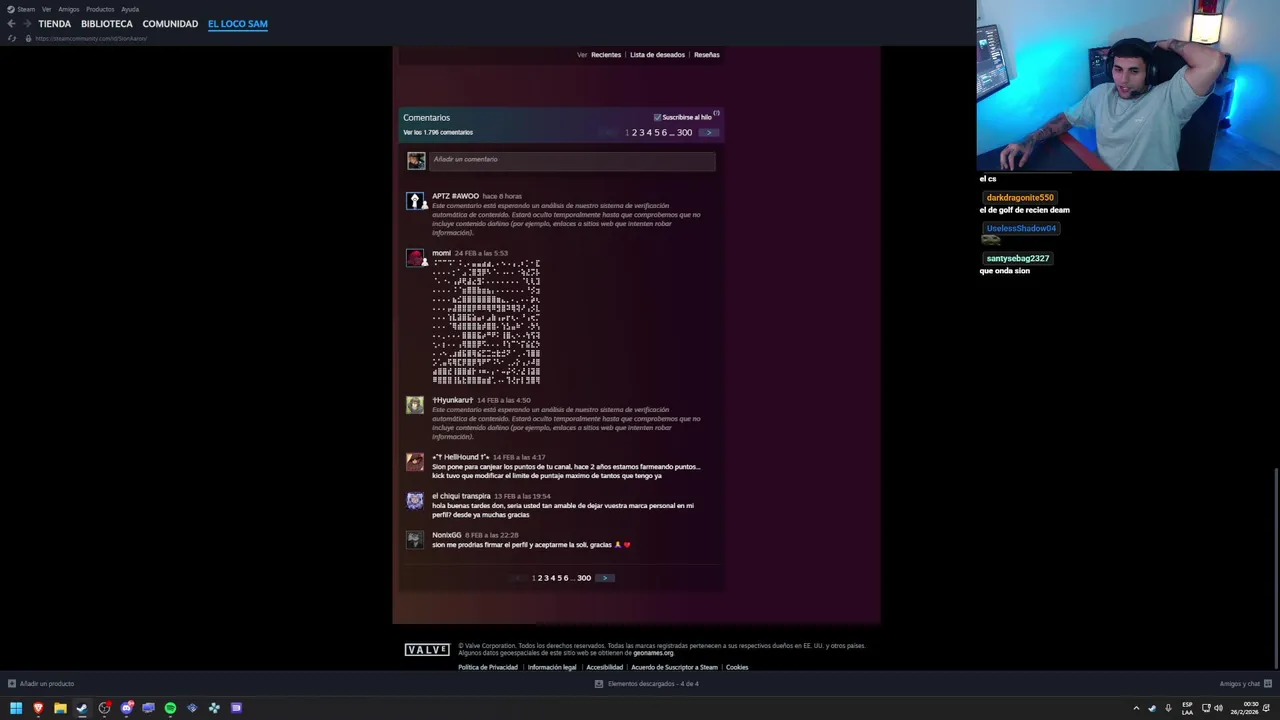Open File Explorer from the taskbar
The image size is (1280, 720).
coord(60,708)
